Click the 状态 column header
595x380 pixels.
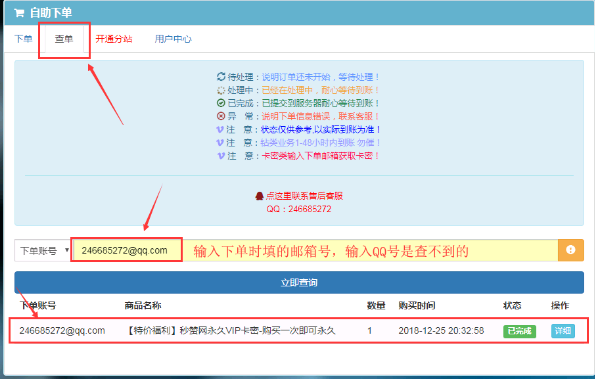(x=512, y=305)
